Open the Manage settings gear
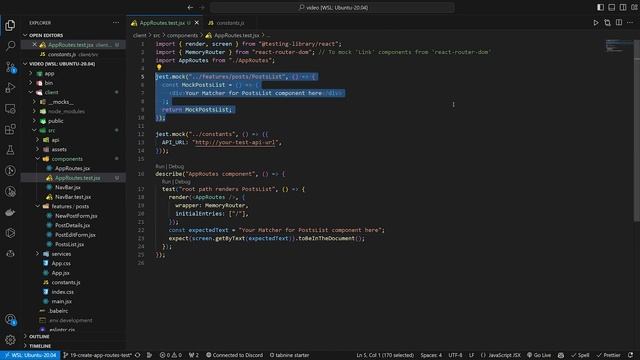Screen dimensions: 640x360 coord(10,339)
